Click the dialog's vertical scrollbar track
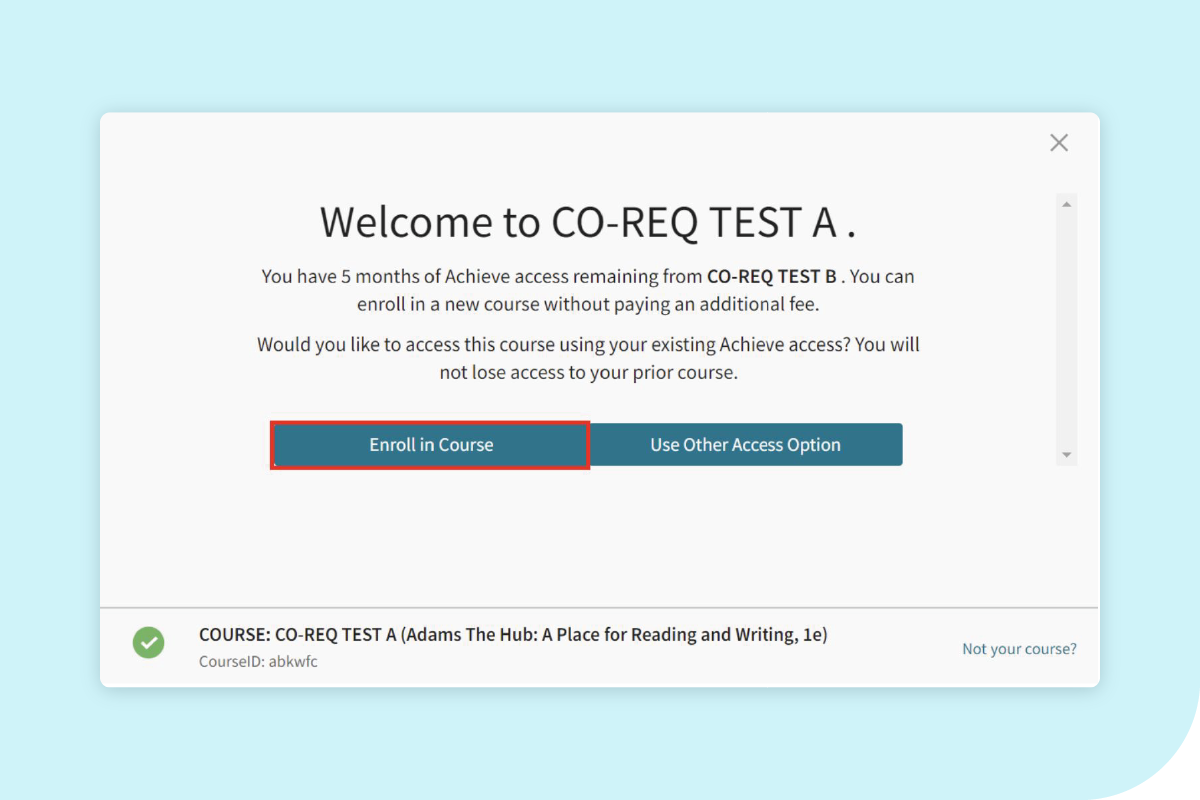1200x800 pixels. tap(1067, 330)
